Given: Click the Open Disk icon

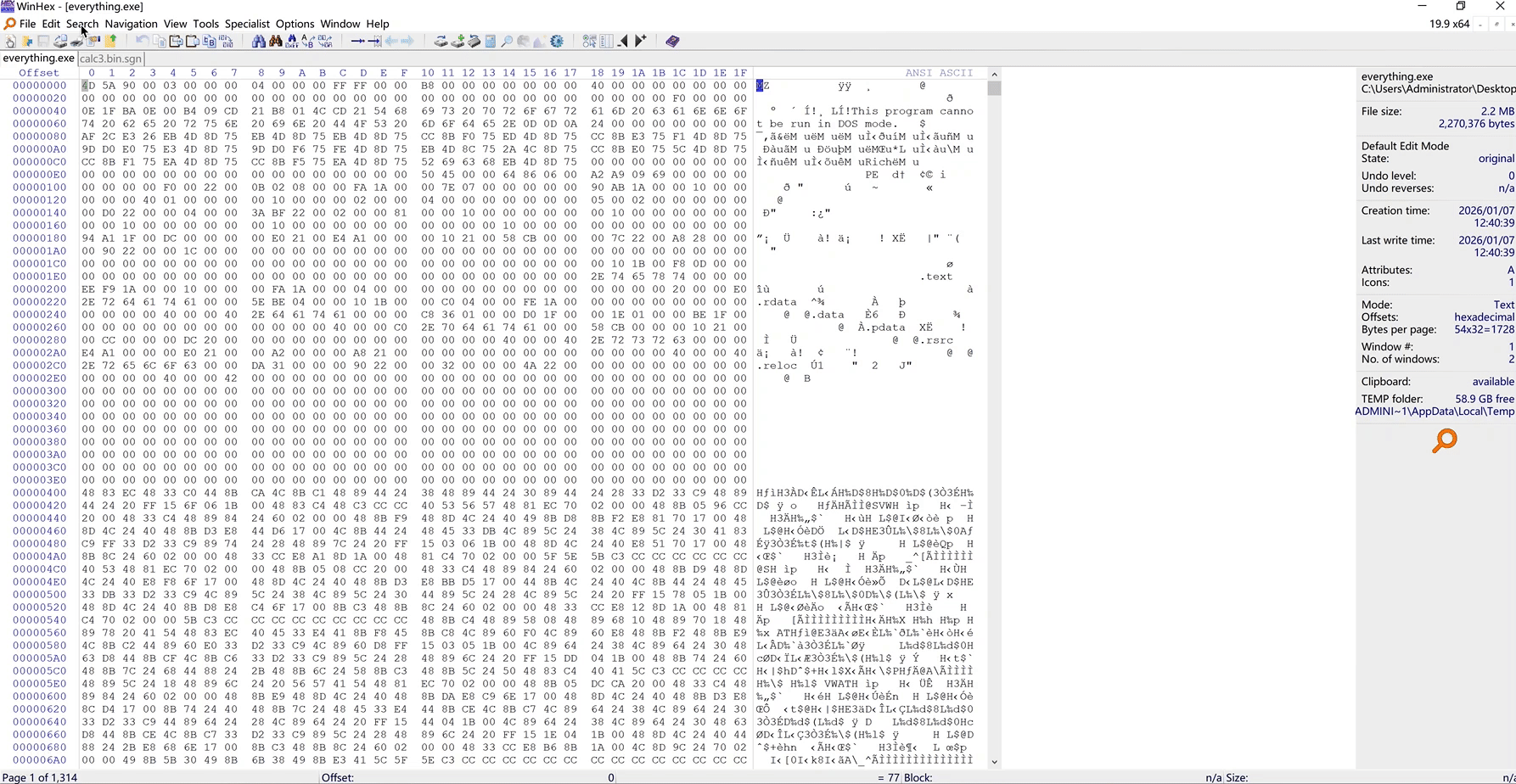Looking at the screenshot, I should 441,41.
